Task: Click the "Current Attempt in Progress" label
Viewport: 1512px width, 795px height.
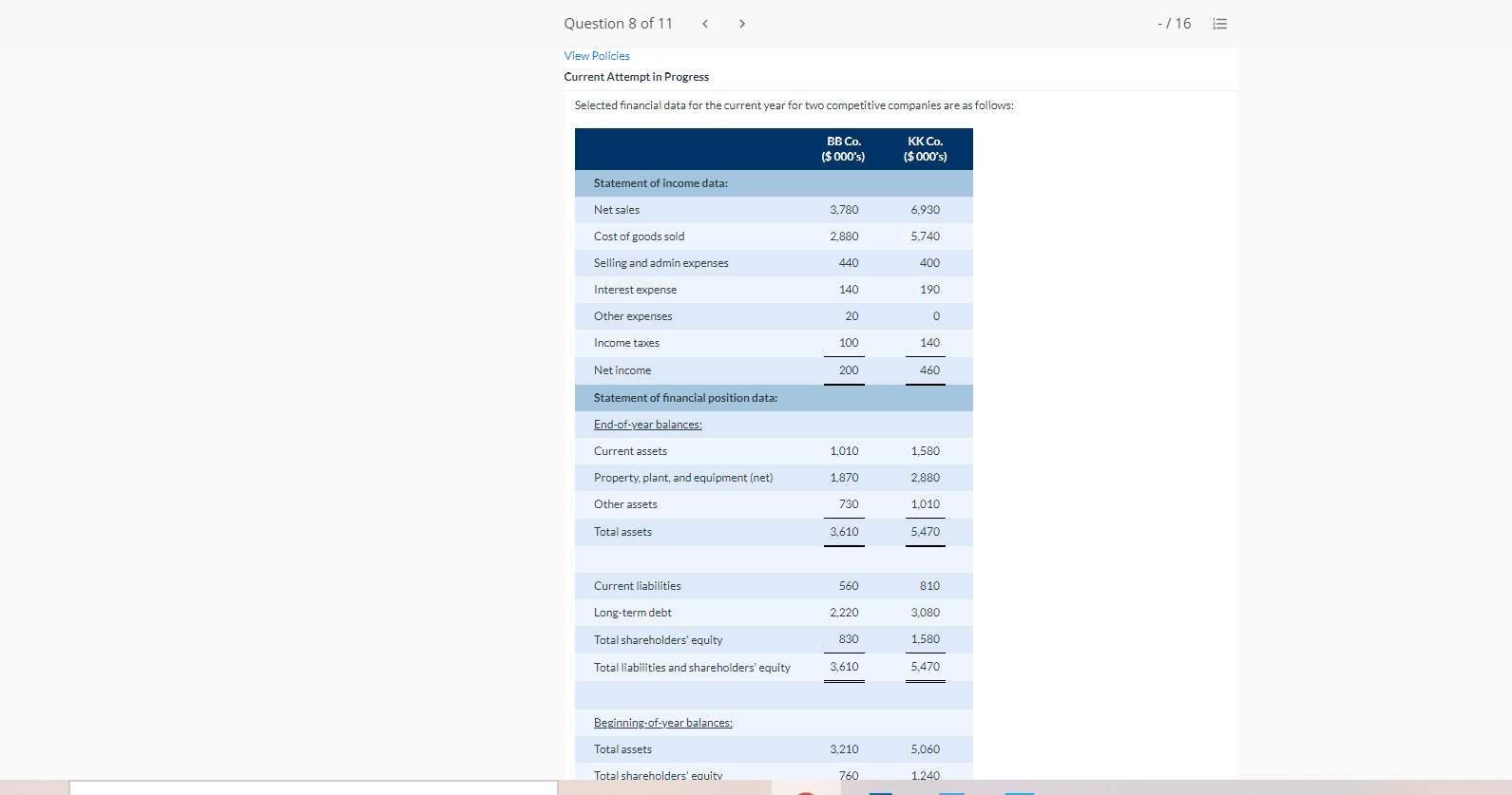Action: [637, 77]
